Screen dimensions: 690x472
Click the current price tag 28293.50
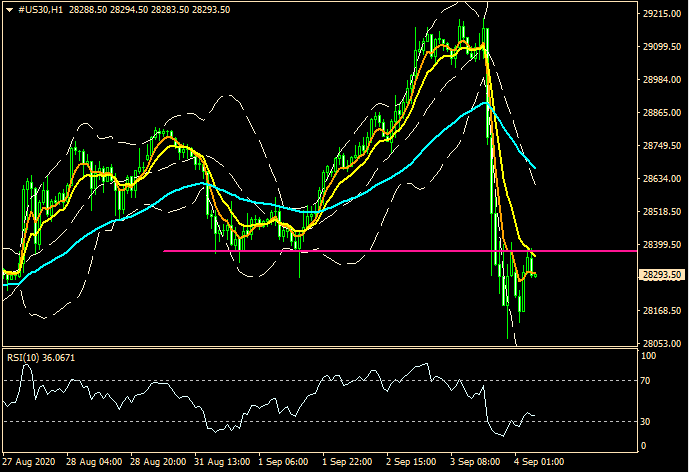coord(663,275)
